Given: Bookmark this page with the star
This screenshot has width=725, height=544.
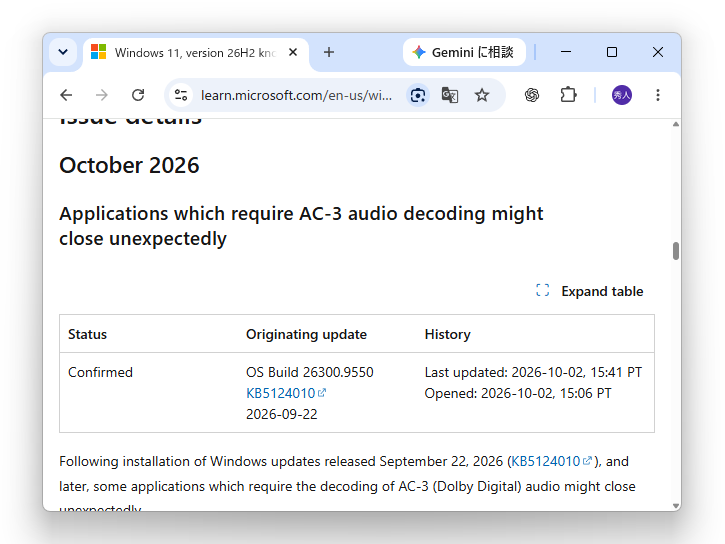Looking at the screenshot, I should 482,95.
